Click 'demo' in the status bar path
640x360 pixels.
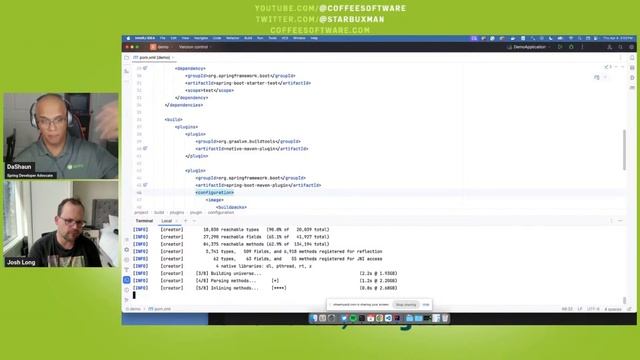133,309
